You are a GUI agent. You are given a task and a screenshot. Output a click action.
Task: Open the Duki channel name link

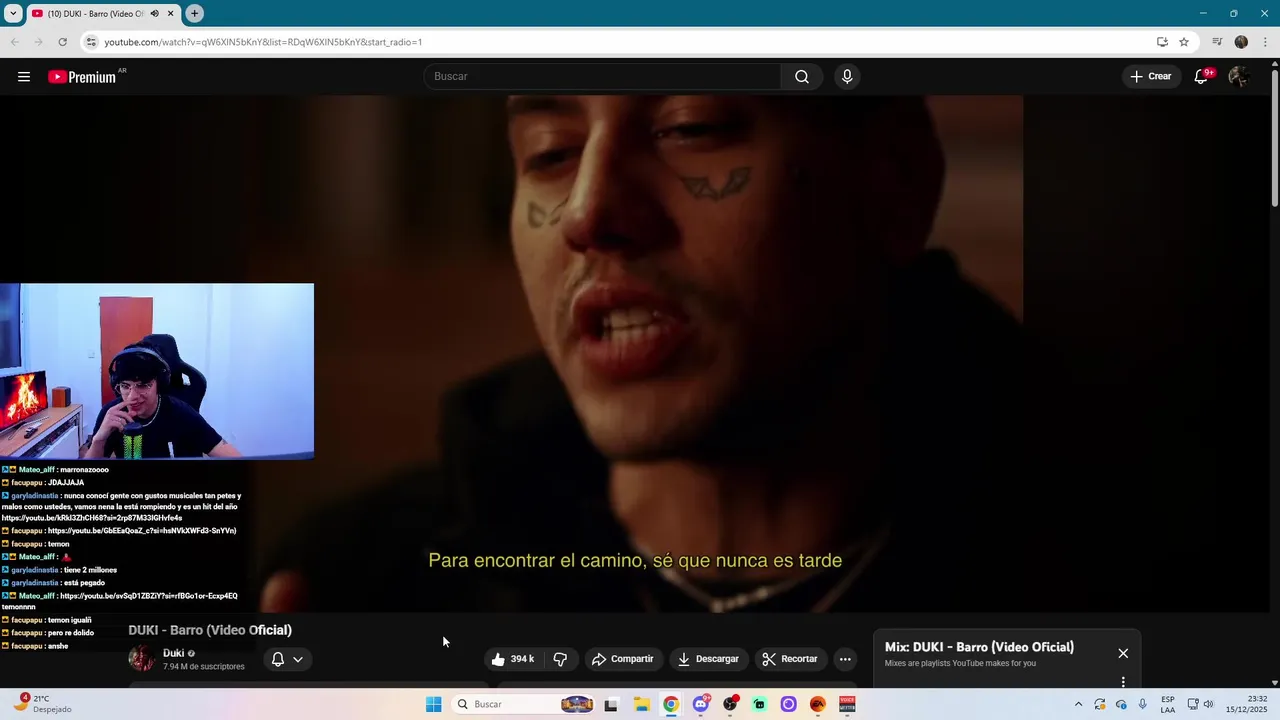[173, 653]
